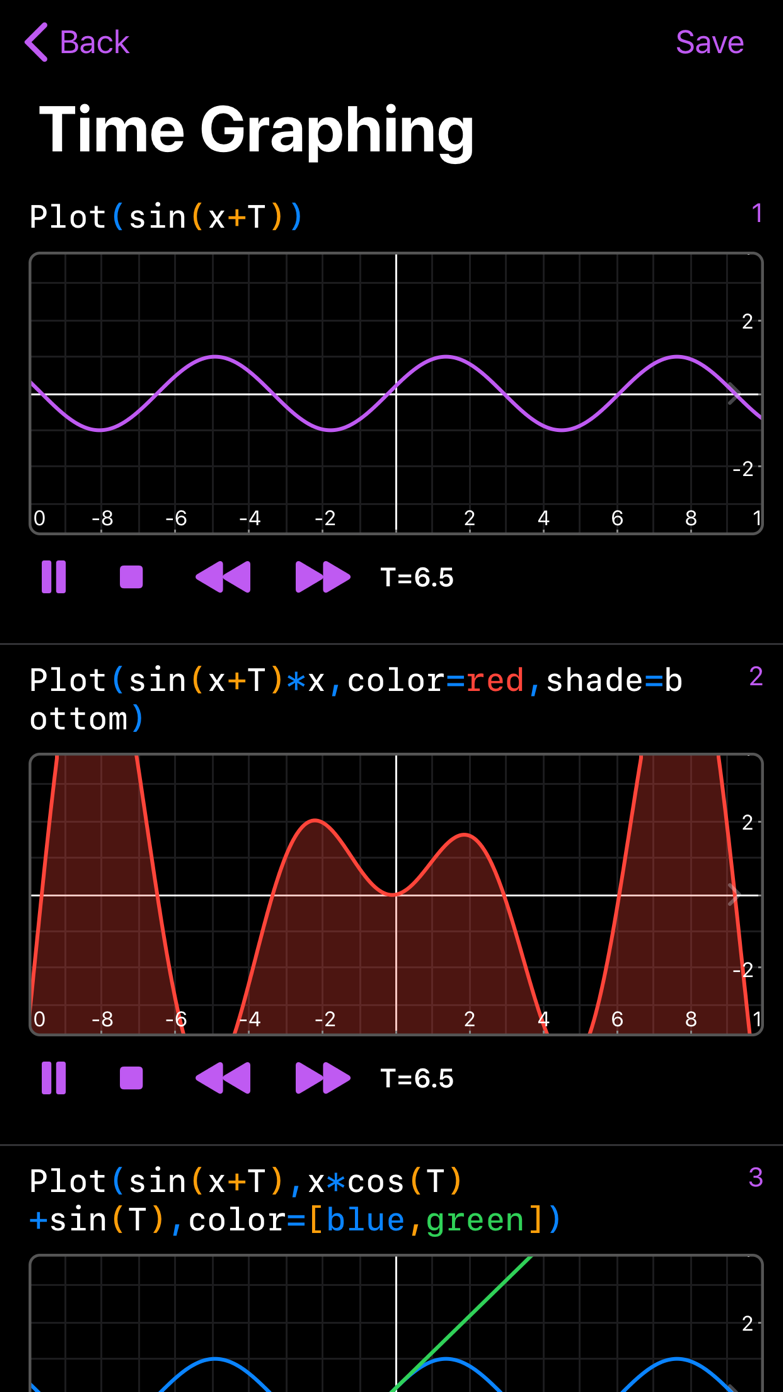783x1392 pixels.
Task: Select line number 2 label
Action: tap(756, 676)
